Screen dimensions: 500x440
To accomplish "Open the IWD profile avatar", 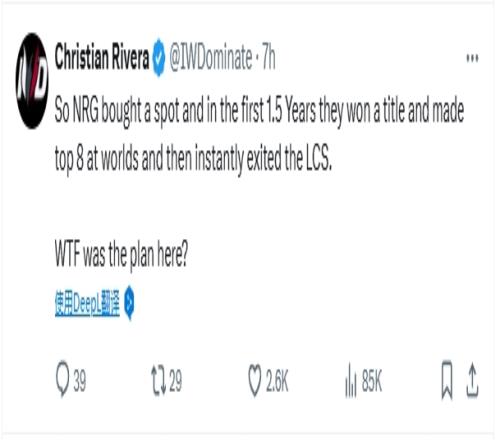I will coord(32,81).
